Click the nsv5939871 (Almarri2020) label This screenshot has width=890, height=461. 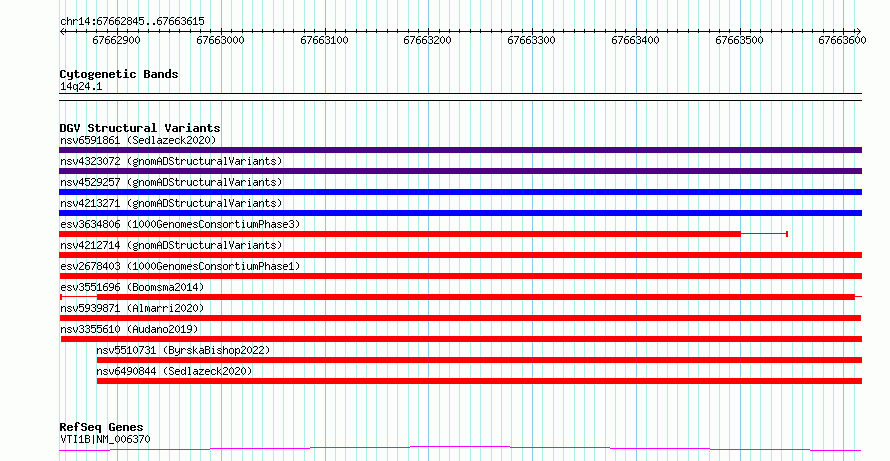[x=132, y=308]
